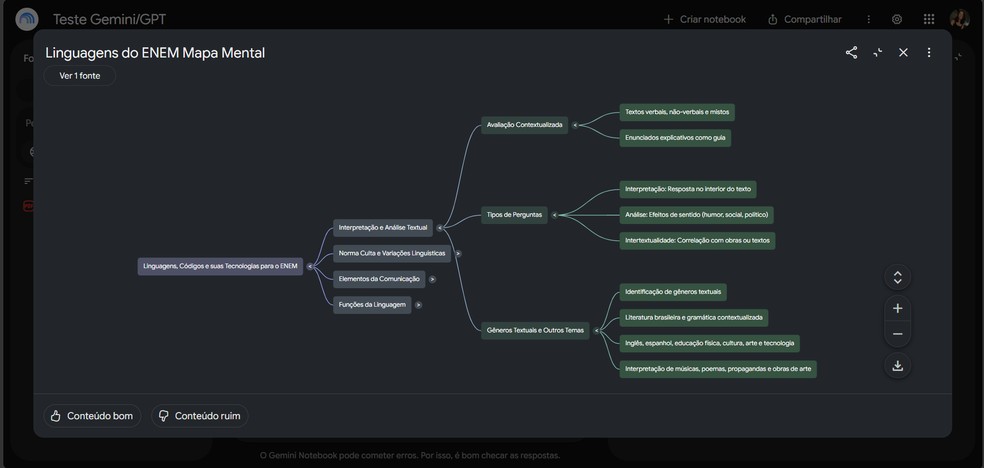Select node Norma Culta e Variações Linguísticas
The height and width of the screenshot is (468, 984).
tap(392, 253)
